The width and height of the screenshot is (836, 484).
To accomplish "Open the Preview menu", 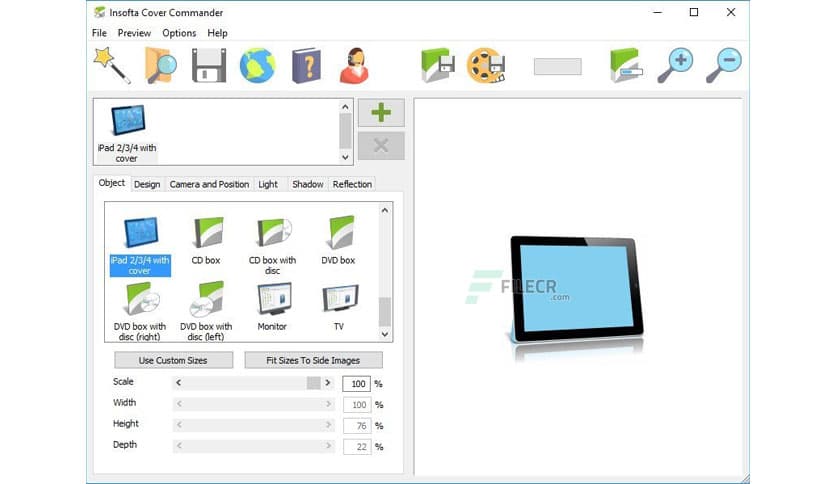I will point(134,33).
